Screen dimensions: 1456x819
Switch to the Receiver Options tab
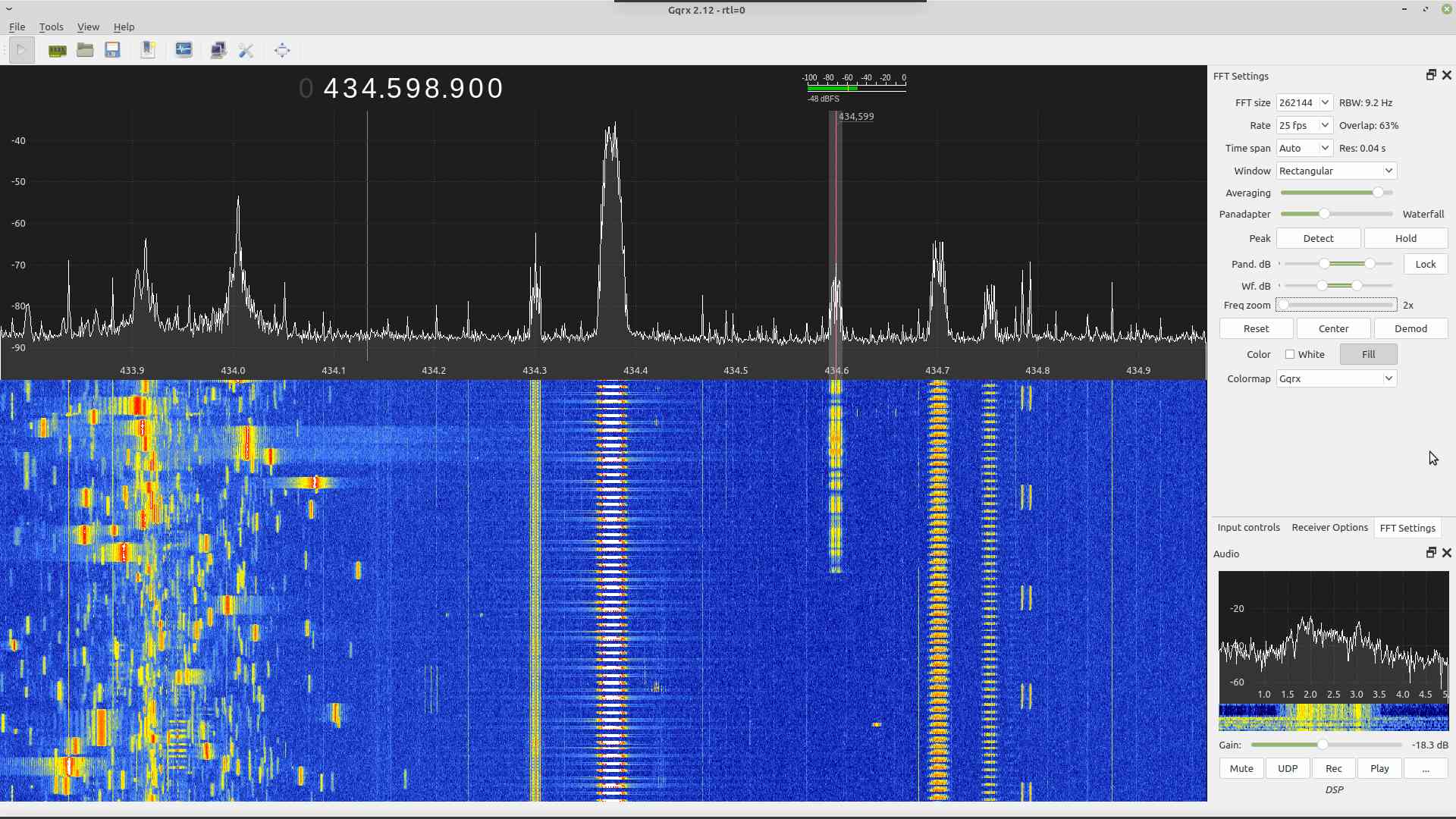pyautogui.click(x=1329, y=528)
